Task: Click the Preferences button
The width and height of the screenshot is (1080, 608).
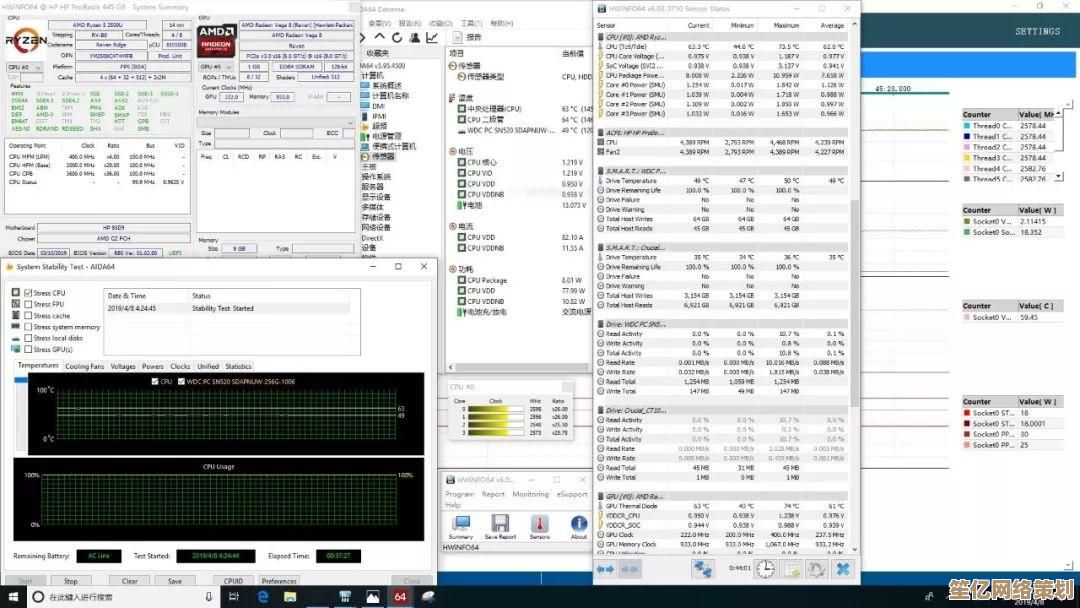Action: 279,581
